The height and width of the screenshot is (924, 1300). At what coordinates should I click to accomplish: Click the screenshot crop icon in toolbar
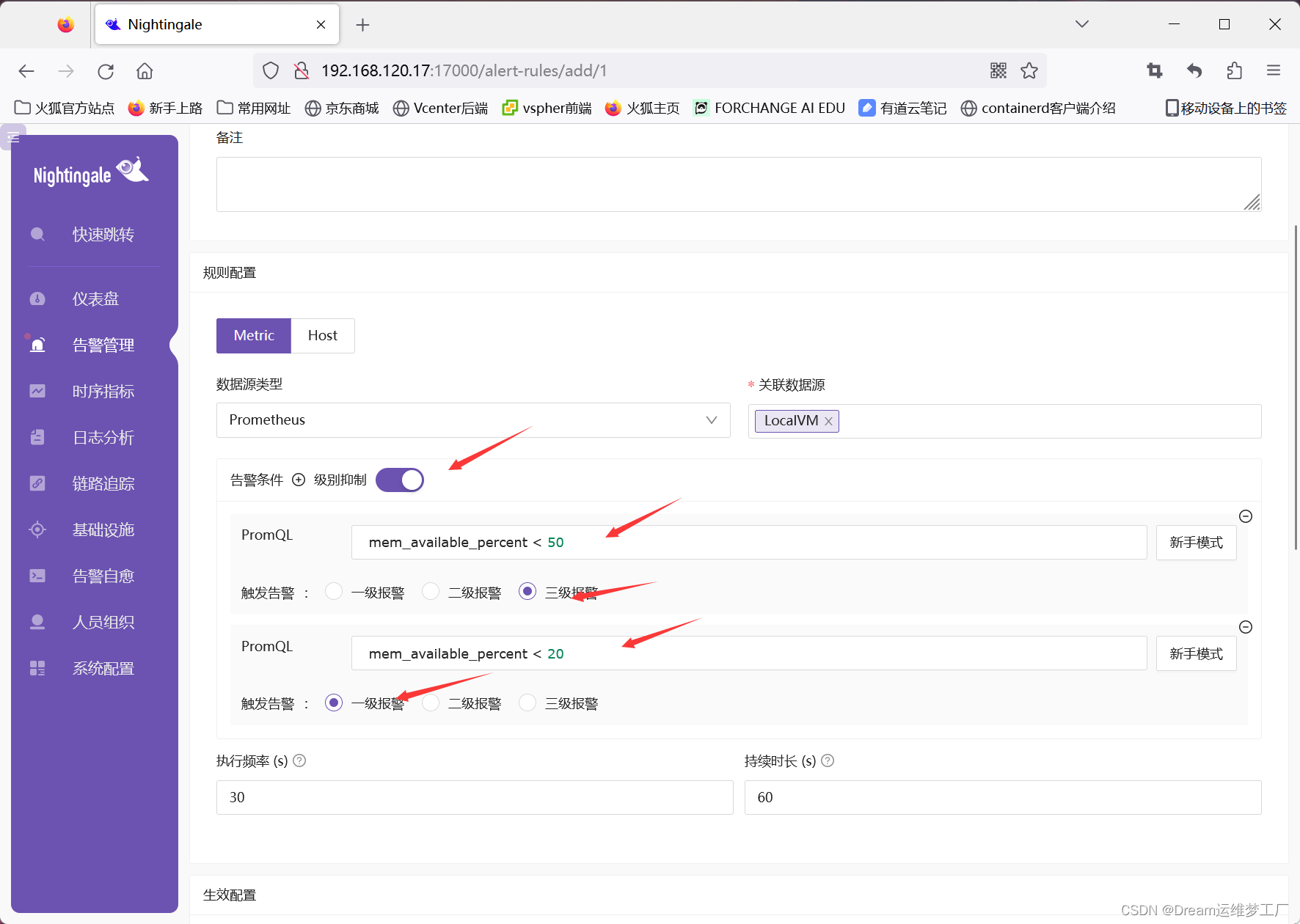pos(1155,70)
